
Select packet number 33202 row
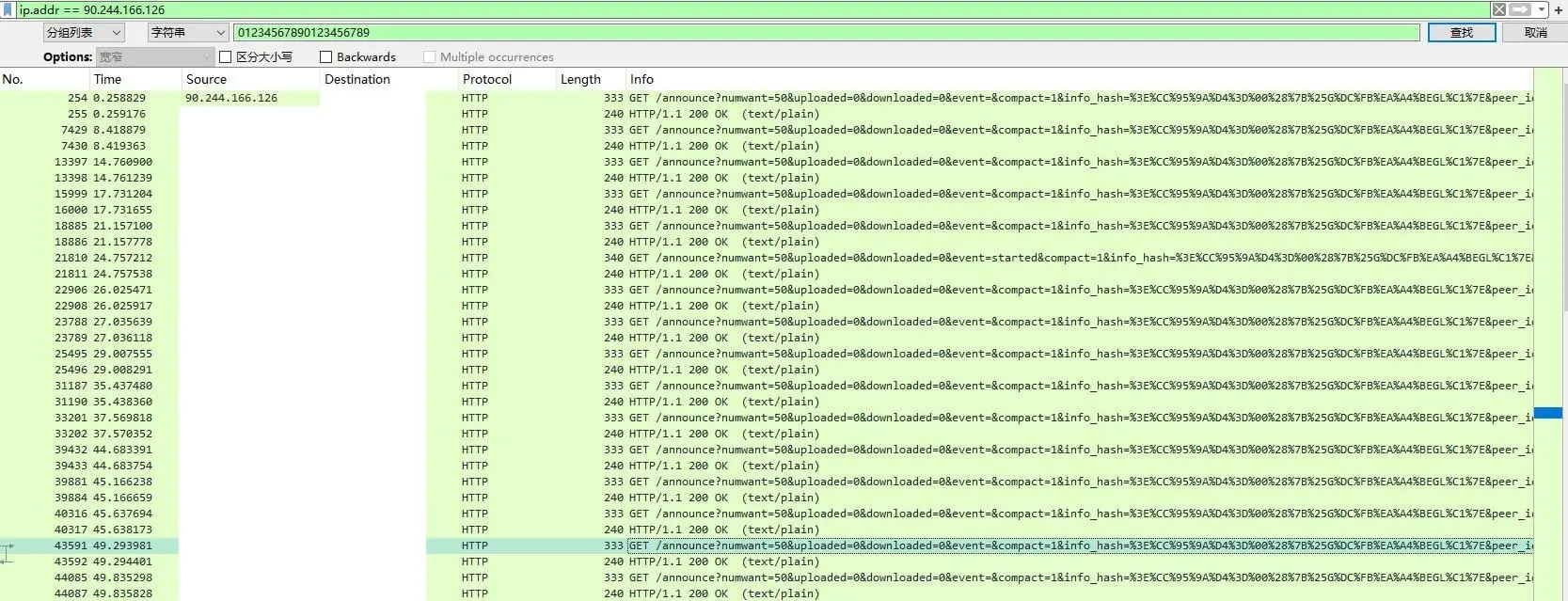pyautogui.click(x=767, y=434)
